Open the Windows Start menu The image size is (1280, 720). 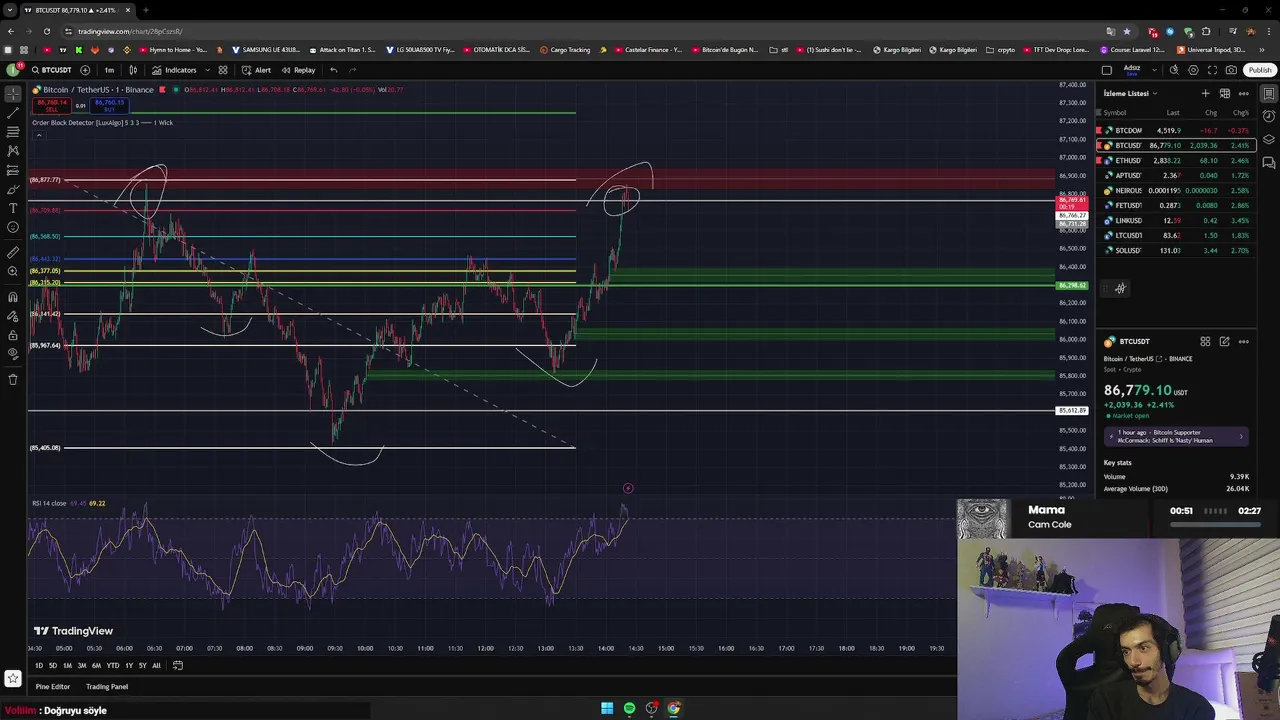[x=606, y=708]
